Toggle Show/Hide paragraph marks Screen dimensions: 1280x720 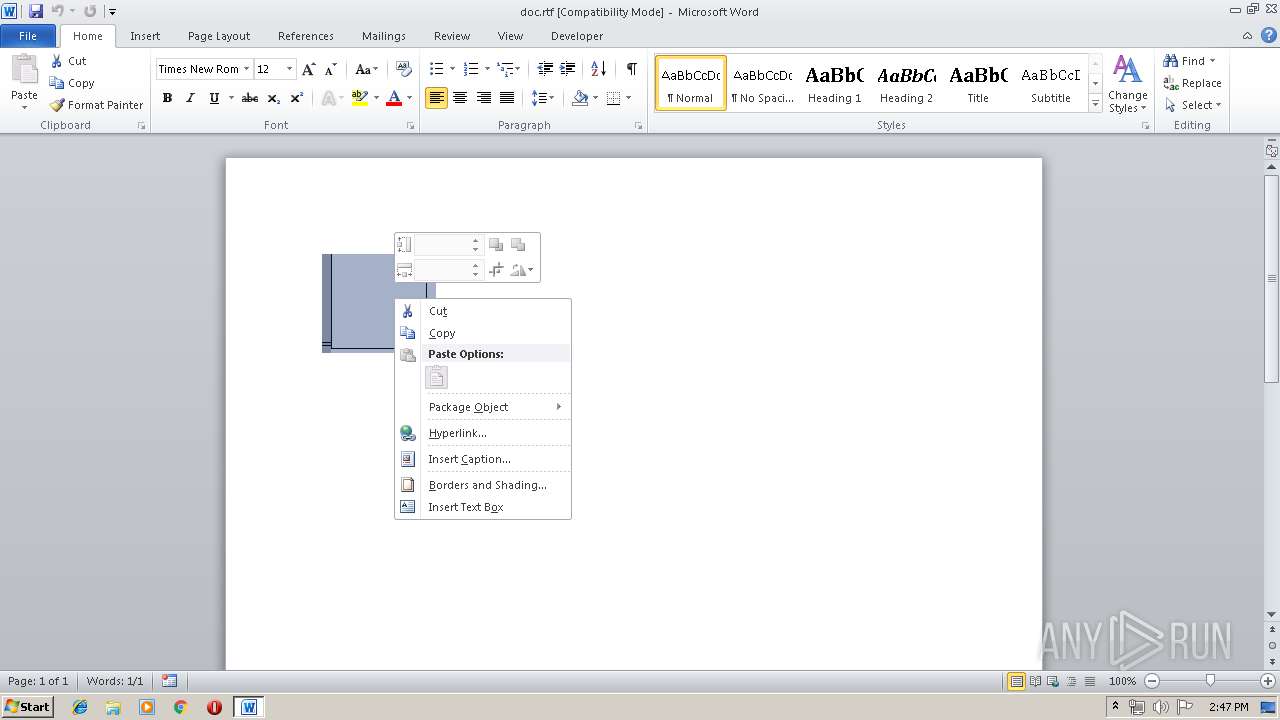632,69
